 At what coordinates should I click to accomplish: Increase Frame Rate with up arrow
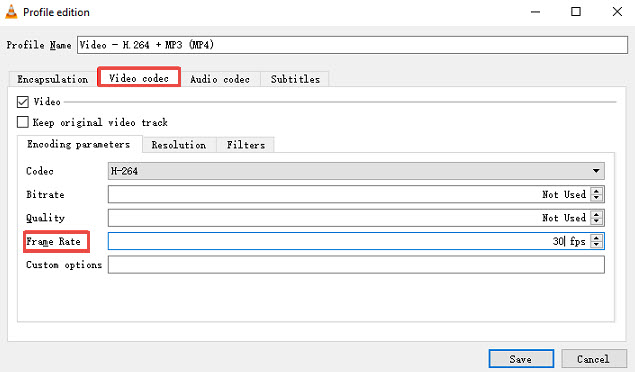click(596, 238)
